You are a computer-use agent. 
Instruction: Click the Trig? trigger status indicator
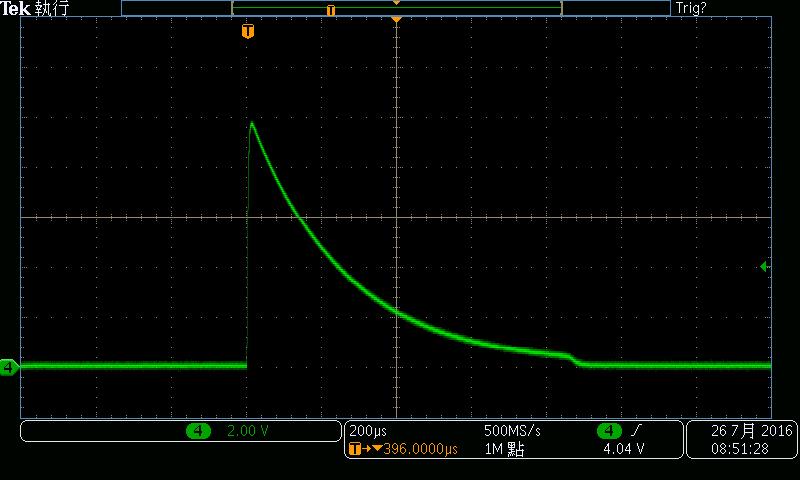click(x=691, y=8)
